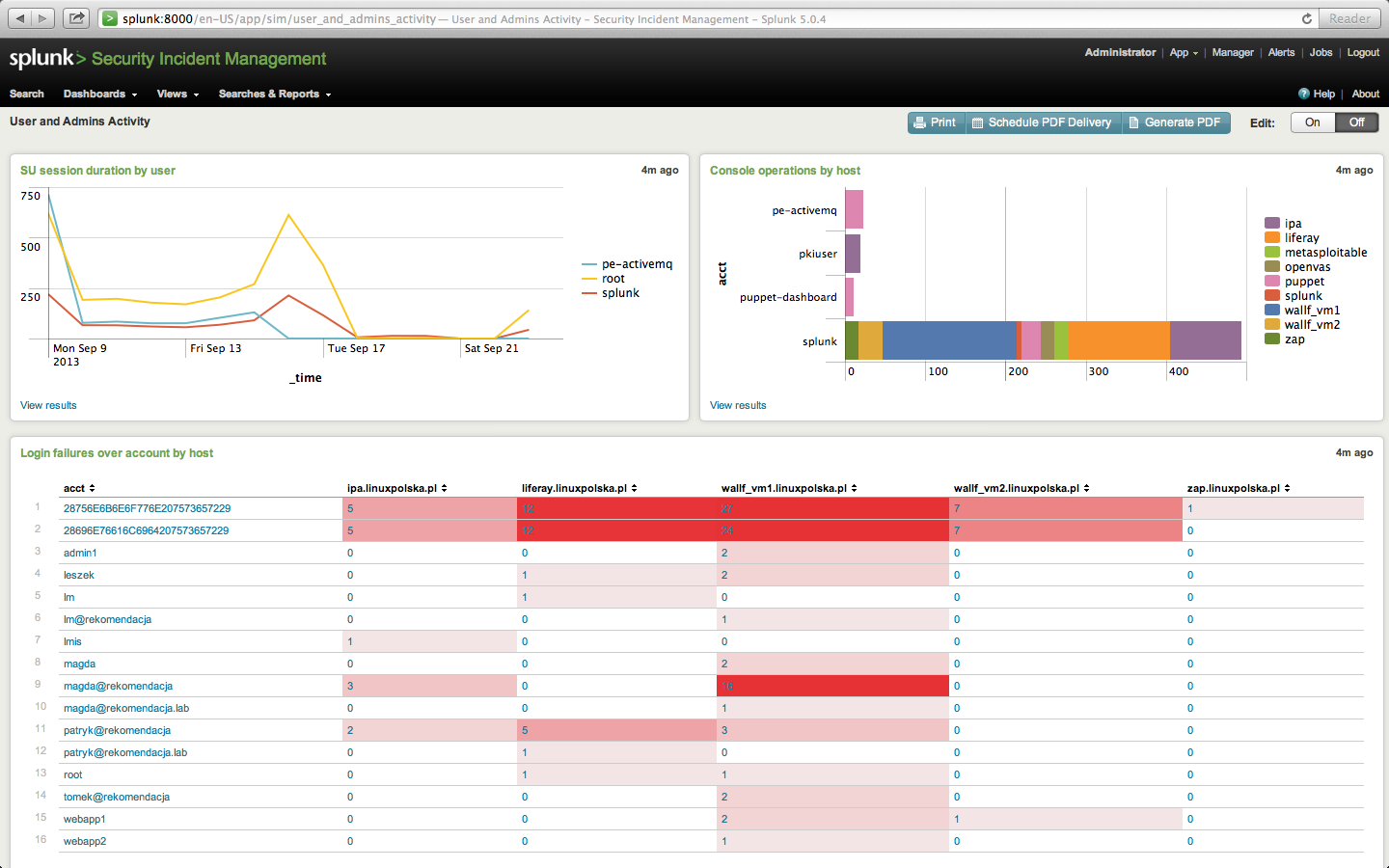The image size is (1389, 868).
Task: Open the patryk@rekomendacja account
Action: click(x=117, y=730)
